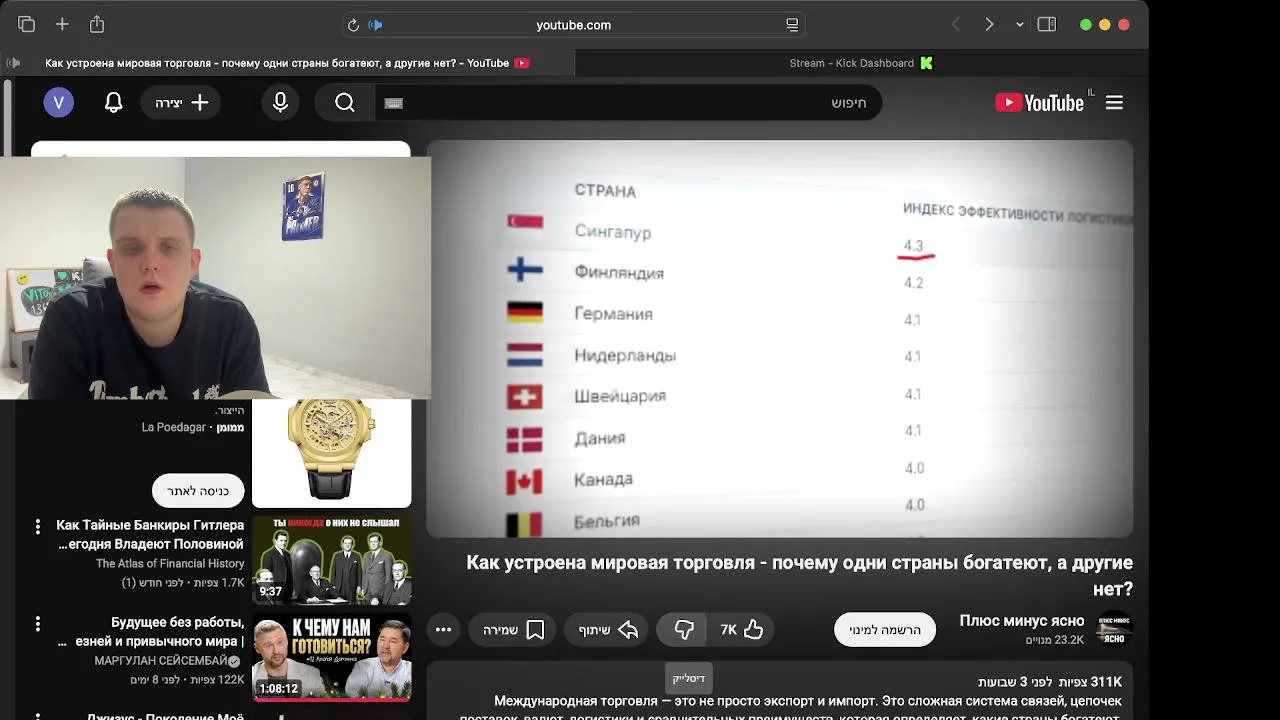Click the search magnifier icon
The width and height of the screenshot is (1280, 720).
(345, 103)
